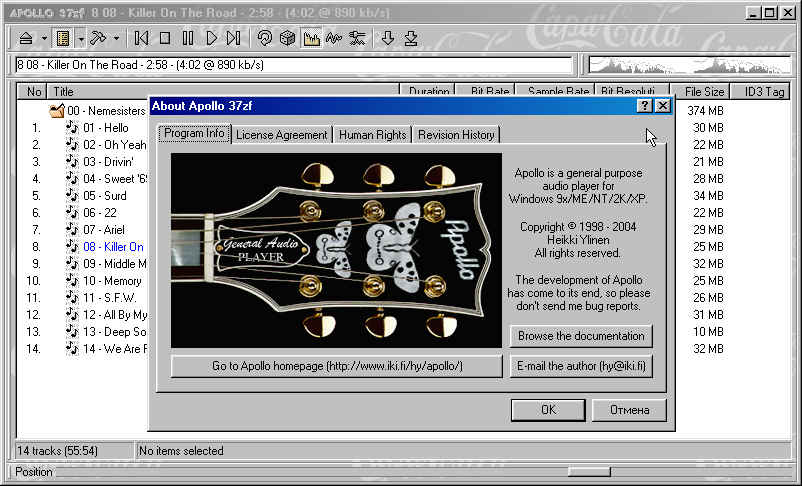
Task: Skip to next track
Action: point(233,38)
